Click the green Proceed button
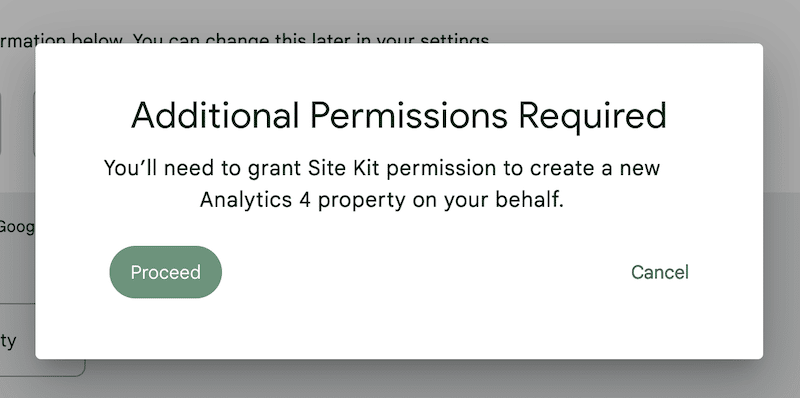Screen dimensions: 800x398 pyautogui.click(x=166, y=272)
